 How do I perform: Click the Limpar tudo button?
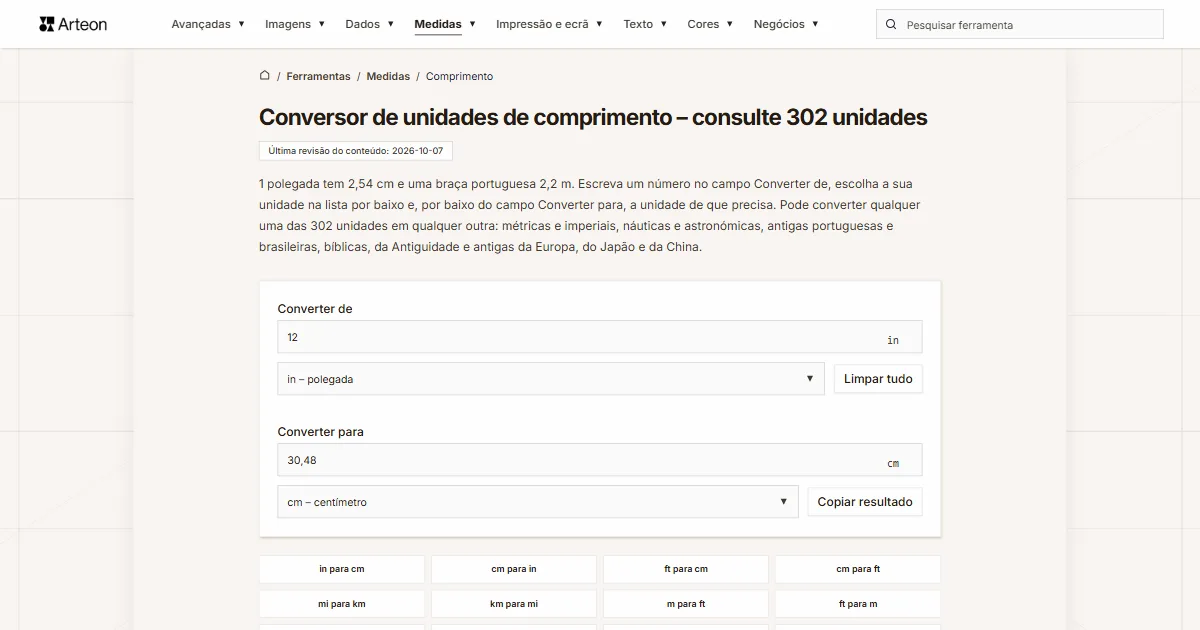[x=878, y=379]
